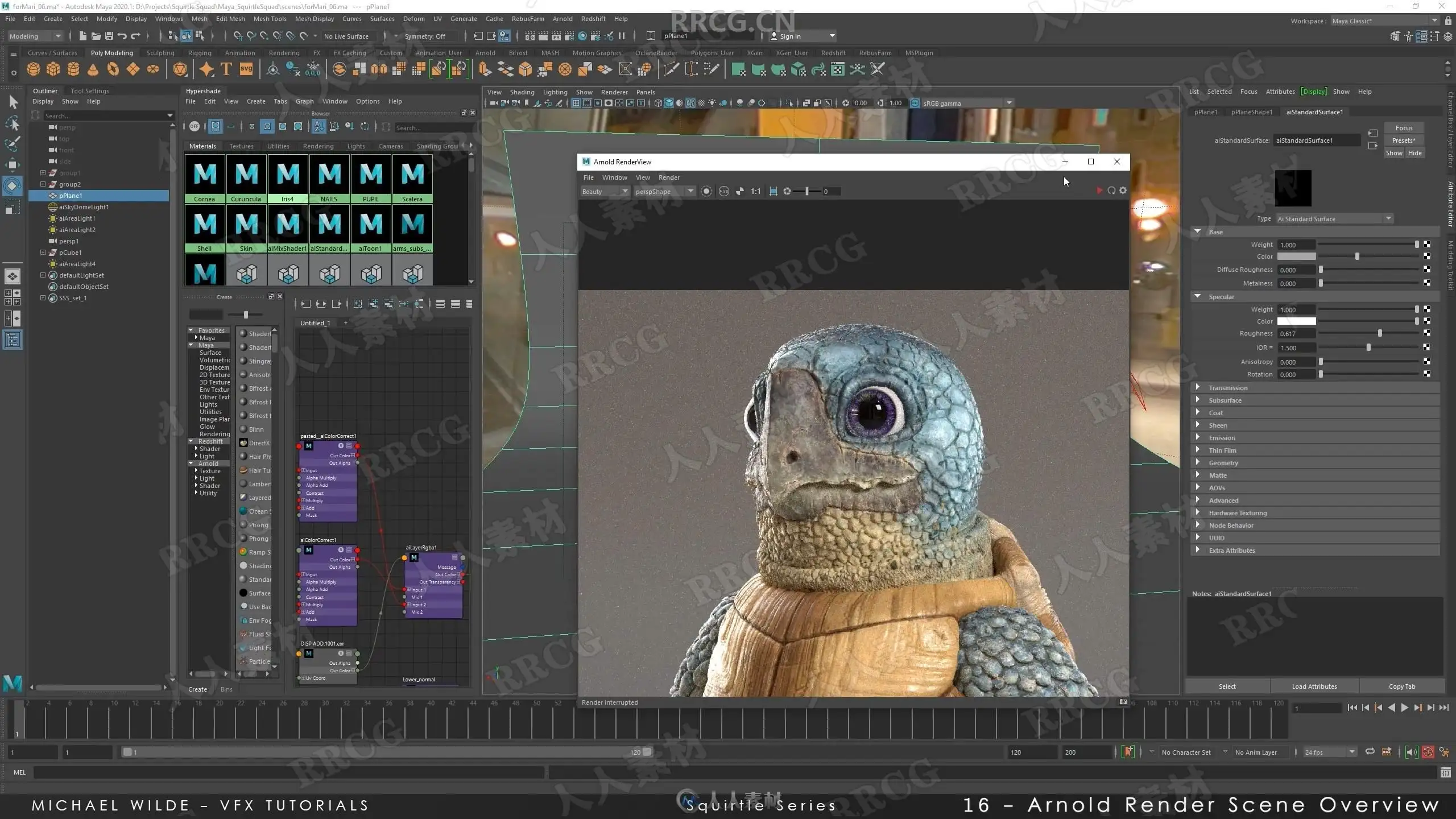
Task: Toggle the loop playback icon
Action: click(x=1370, y=752)
